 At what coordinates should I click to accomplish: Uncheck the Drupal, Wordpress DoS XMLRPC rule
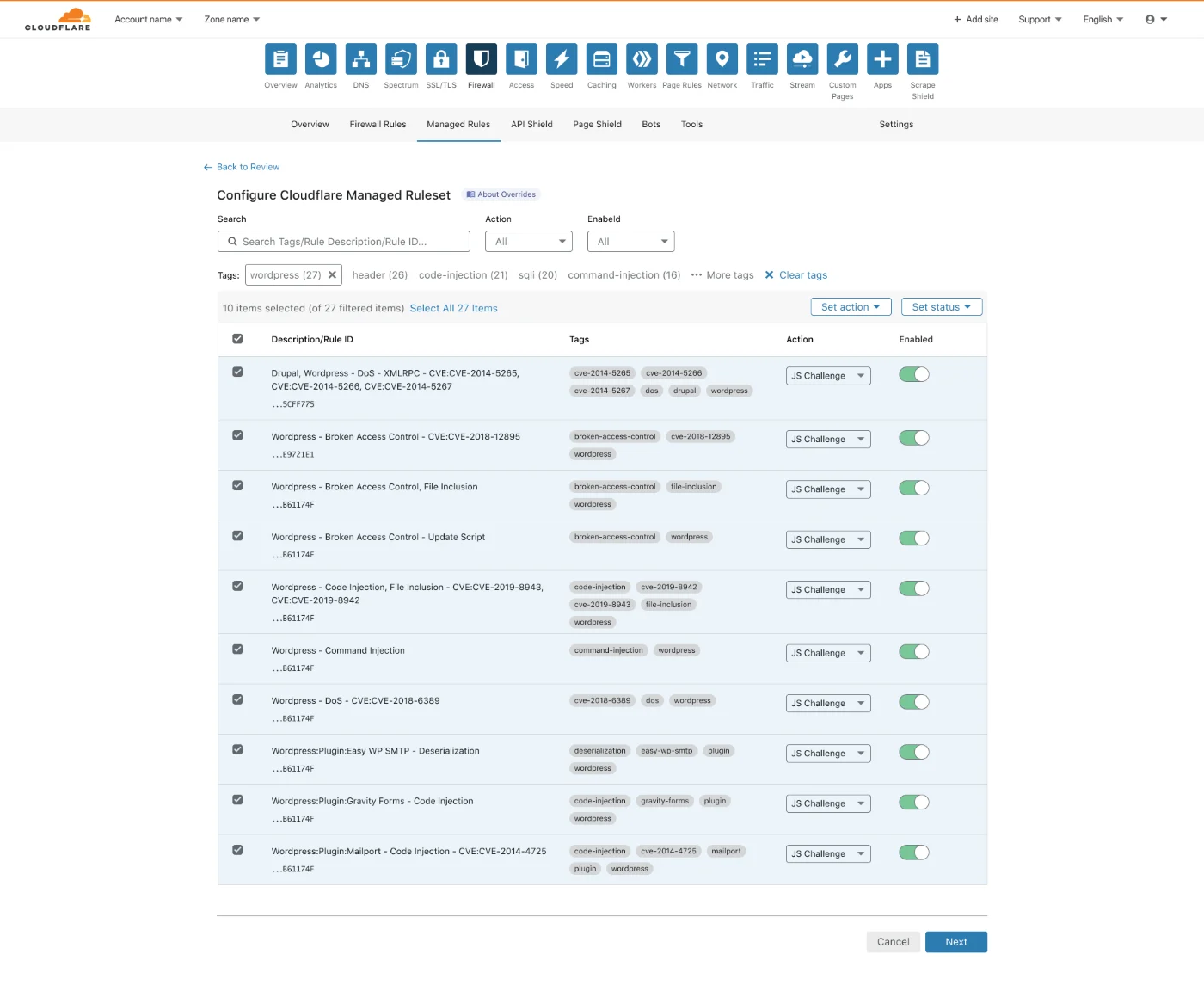[x=237, y=372]
